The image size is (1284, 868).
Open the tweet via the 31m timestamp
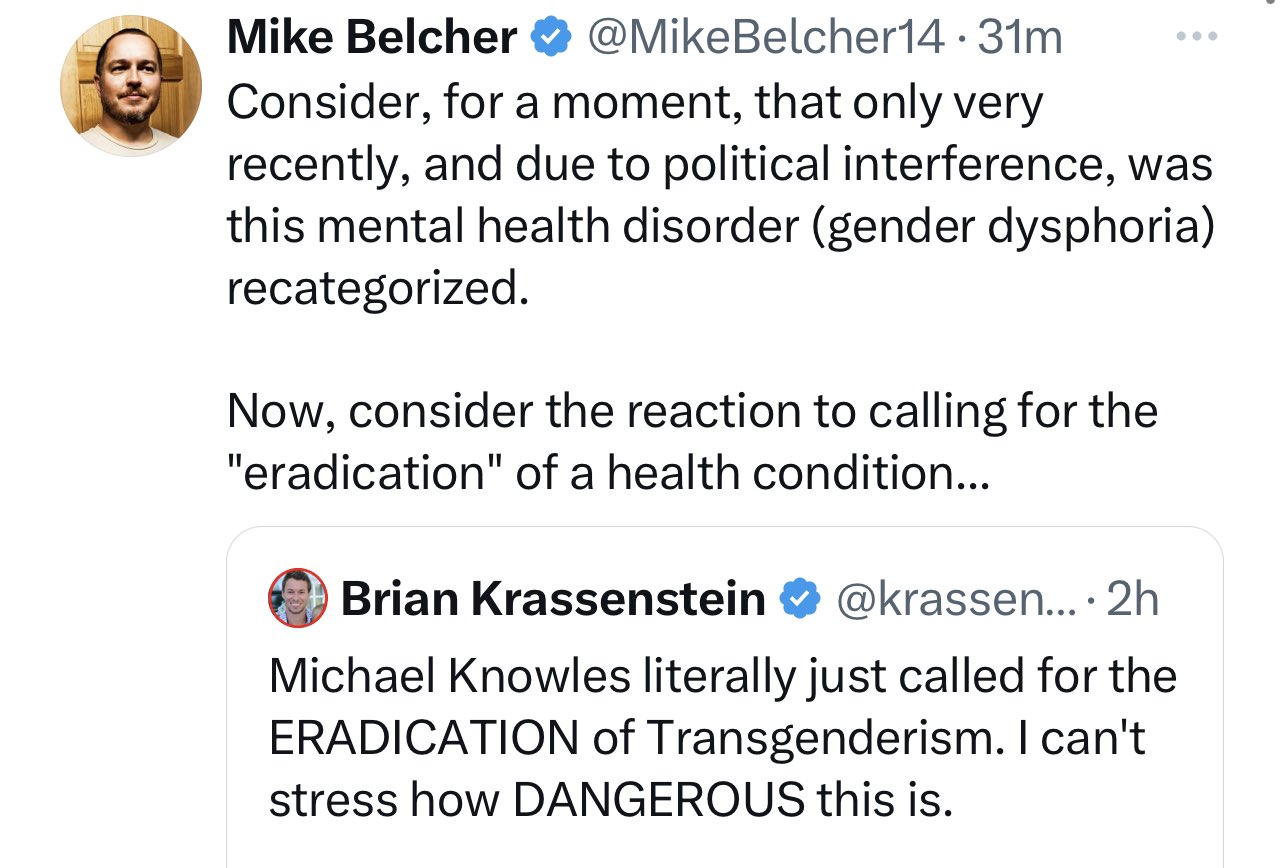point(1020,39)
